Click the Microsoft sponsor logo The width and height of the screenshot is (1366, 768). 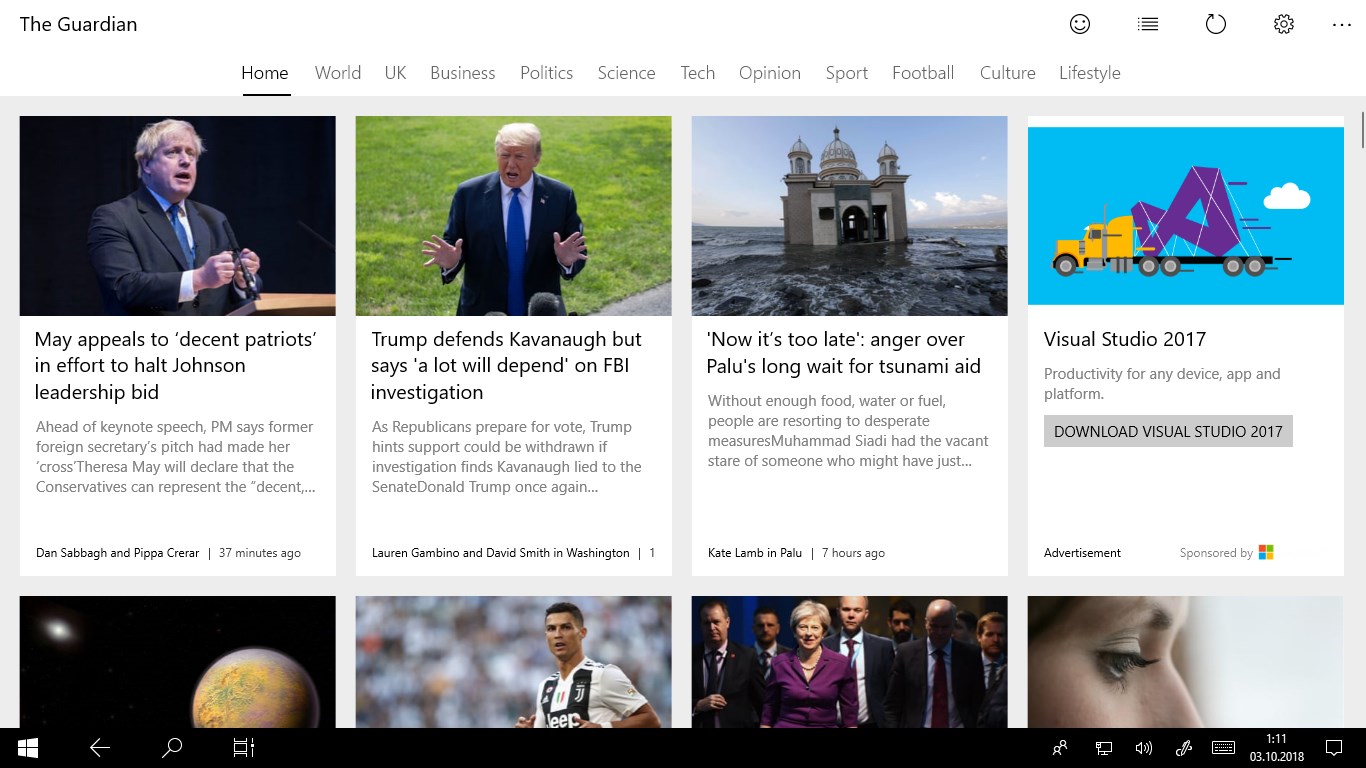pos(1266,552)
